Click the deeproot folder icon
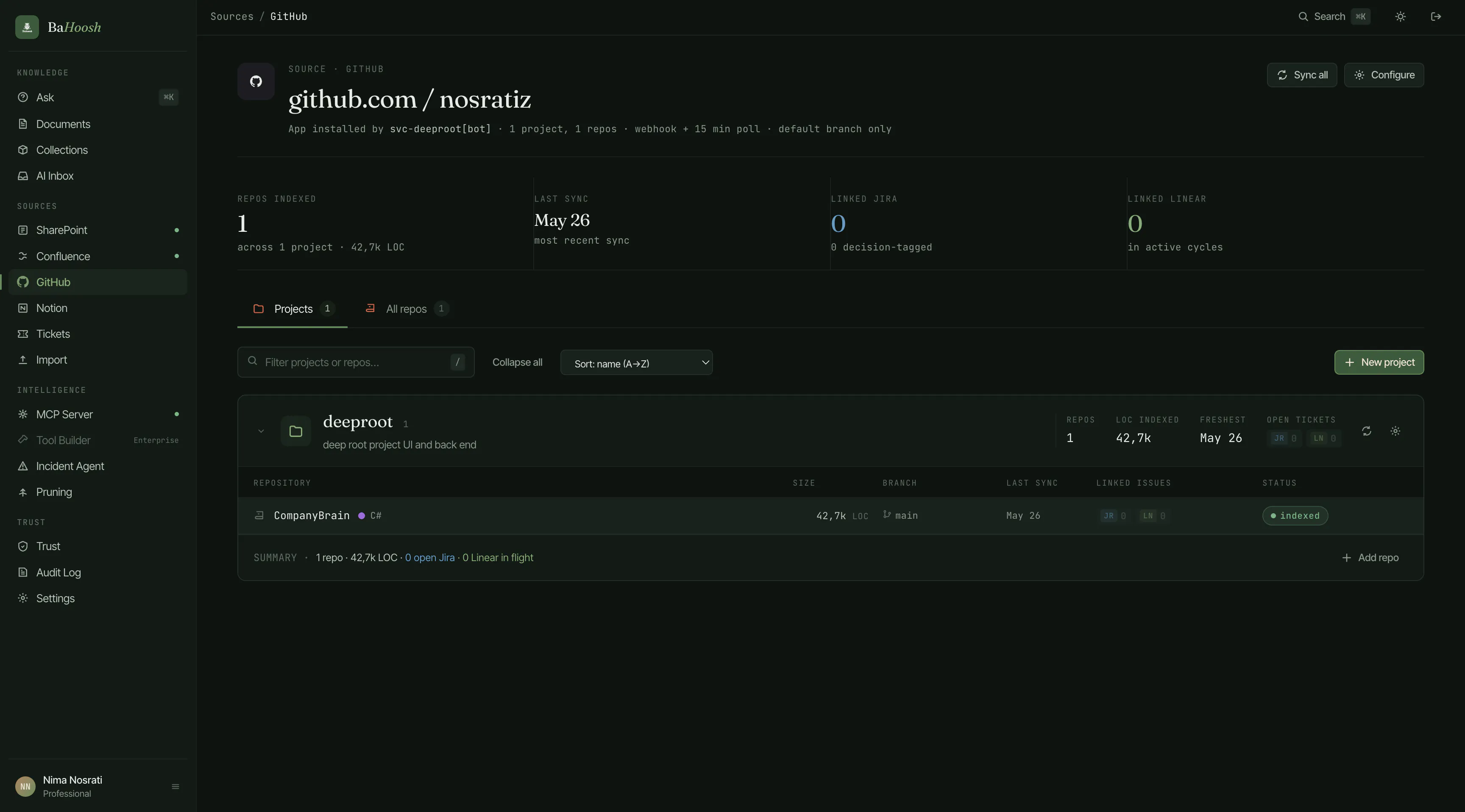This screenshot has width=1465, height=812. (296, 431)
